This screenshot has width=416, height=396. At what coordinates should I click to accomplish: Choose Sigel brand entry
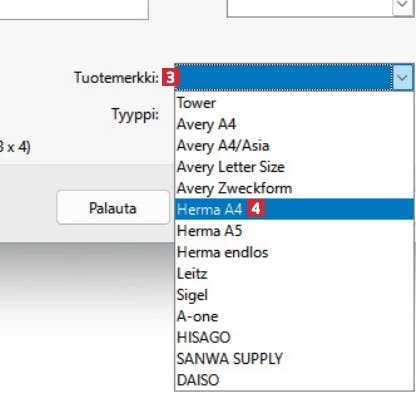[294, 295]
